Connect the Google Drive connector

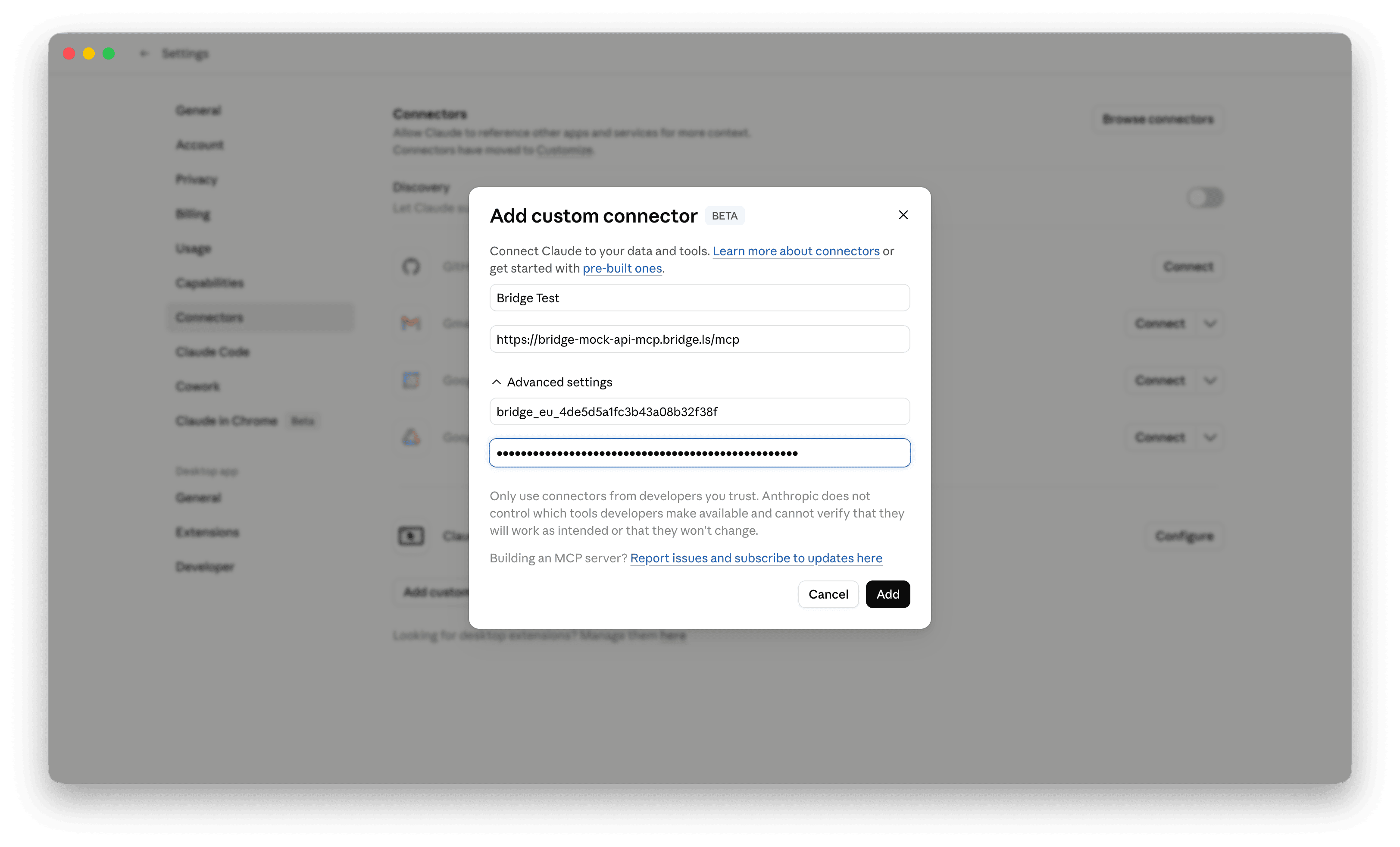[1159, 437]
